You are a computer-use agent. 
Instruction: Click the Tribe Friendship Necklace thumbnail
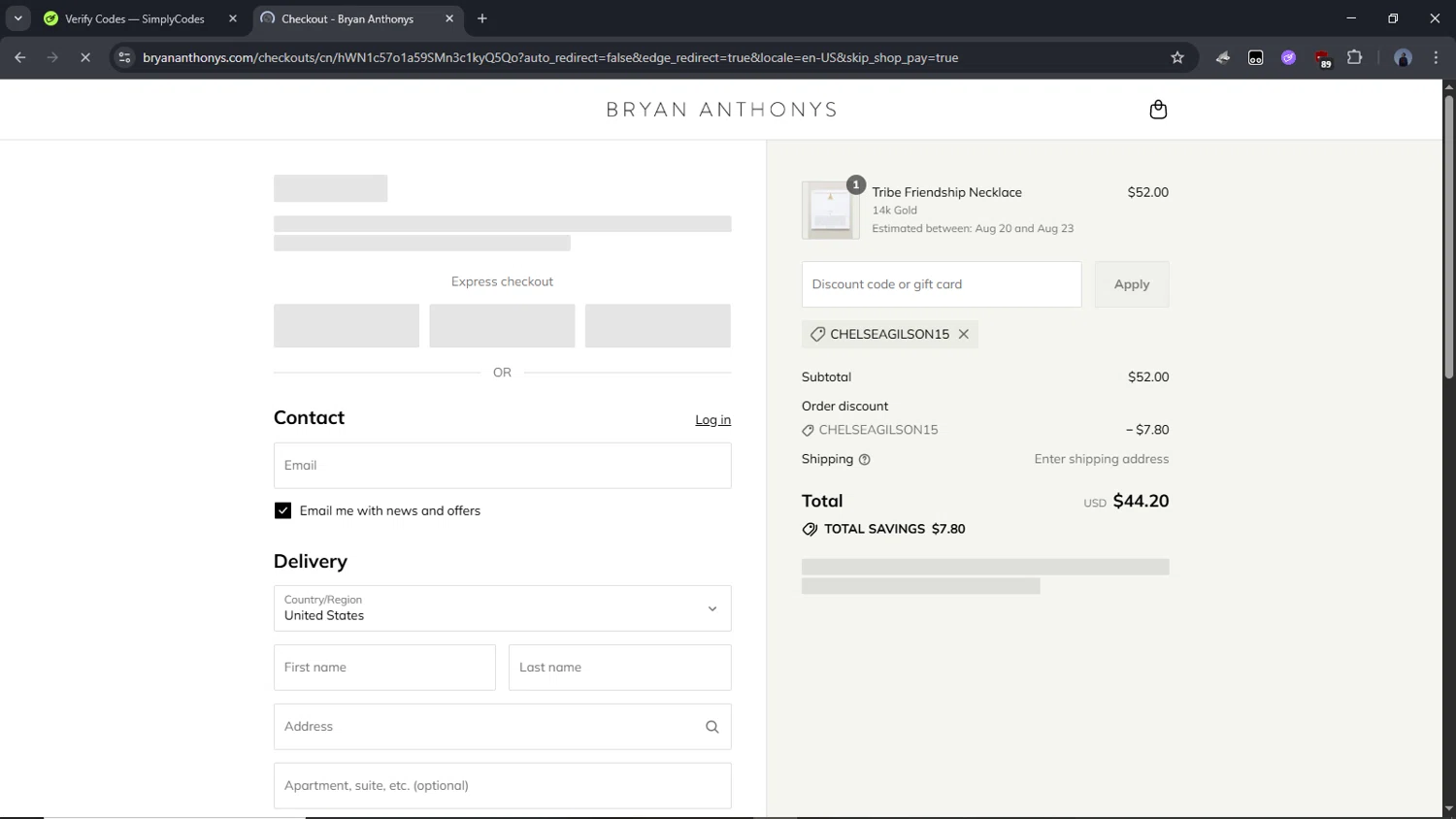[831, 210]
